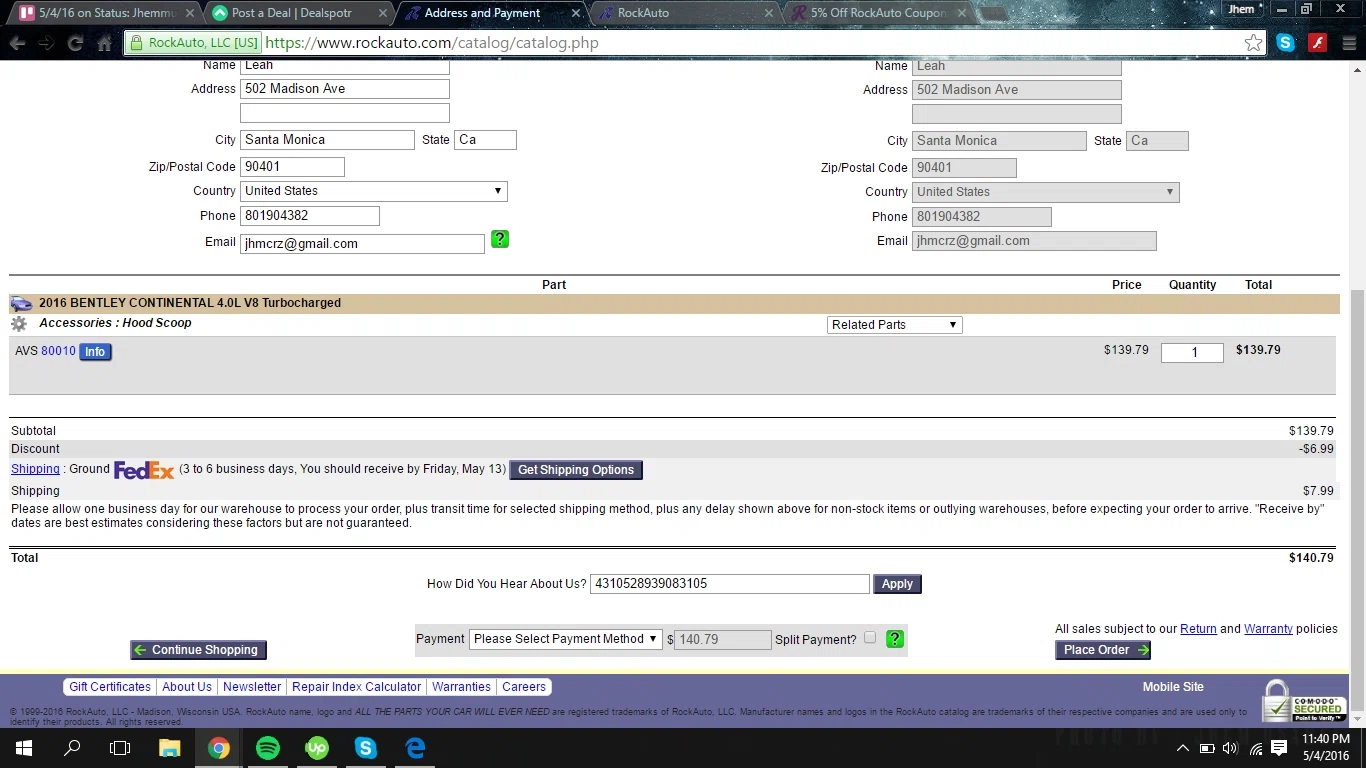Open the Shipping link near Ground
This screenshot has height=768, width=1366.
coord(35,469)
